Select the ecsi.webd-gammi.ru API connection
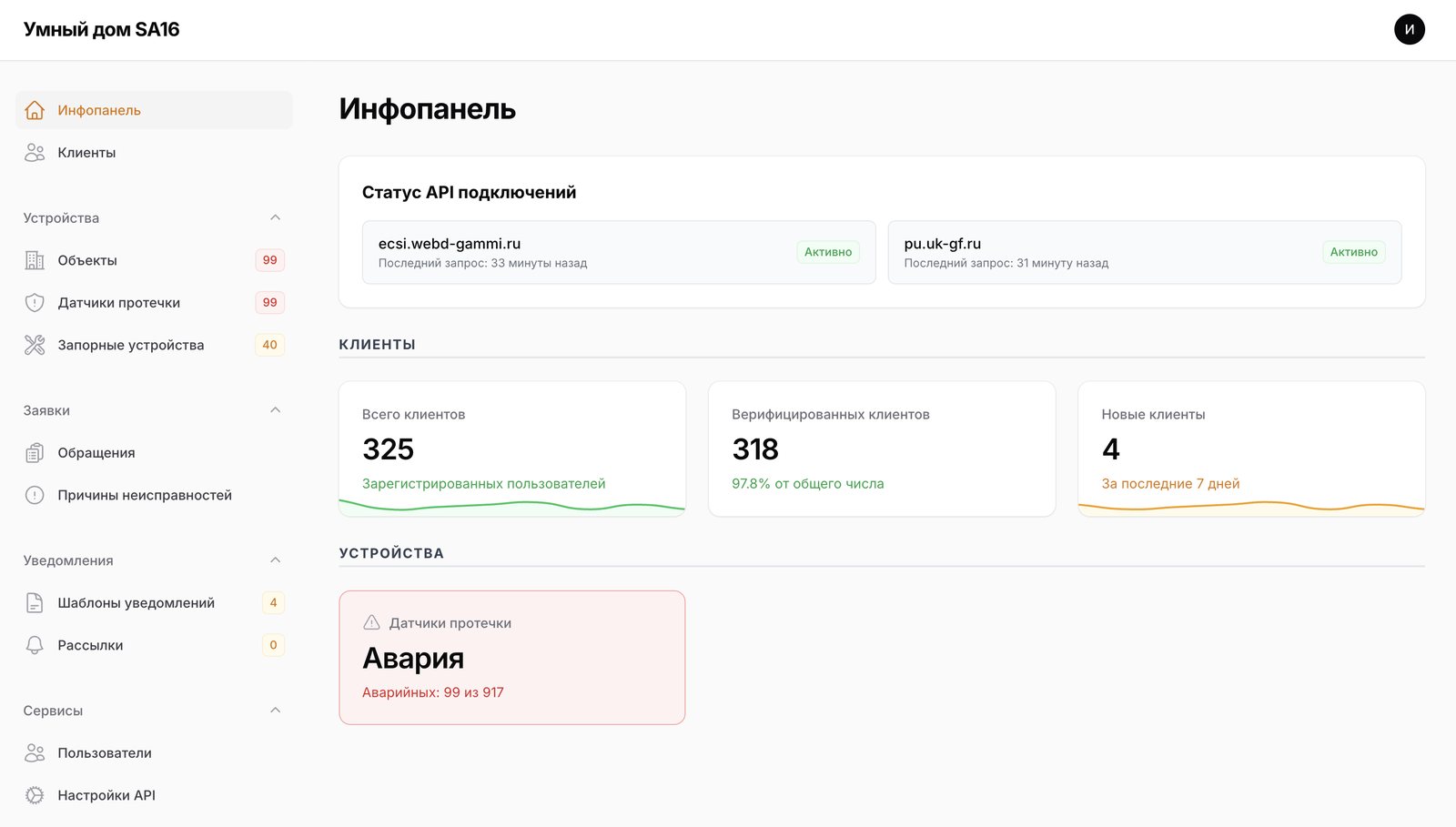Viewport: 1456px width, 827px height. [619, 252]
